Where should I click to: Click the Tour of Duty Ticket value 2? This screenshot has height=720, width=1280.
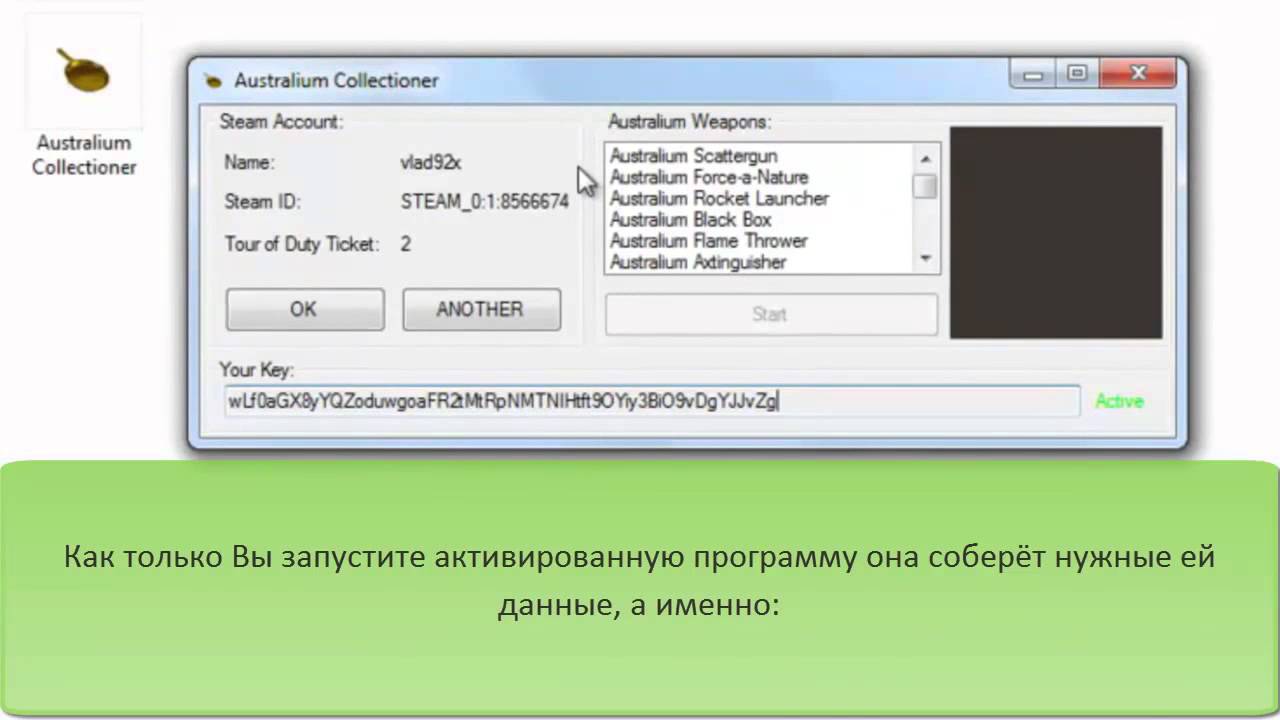click(405, 244)
